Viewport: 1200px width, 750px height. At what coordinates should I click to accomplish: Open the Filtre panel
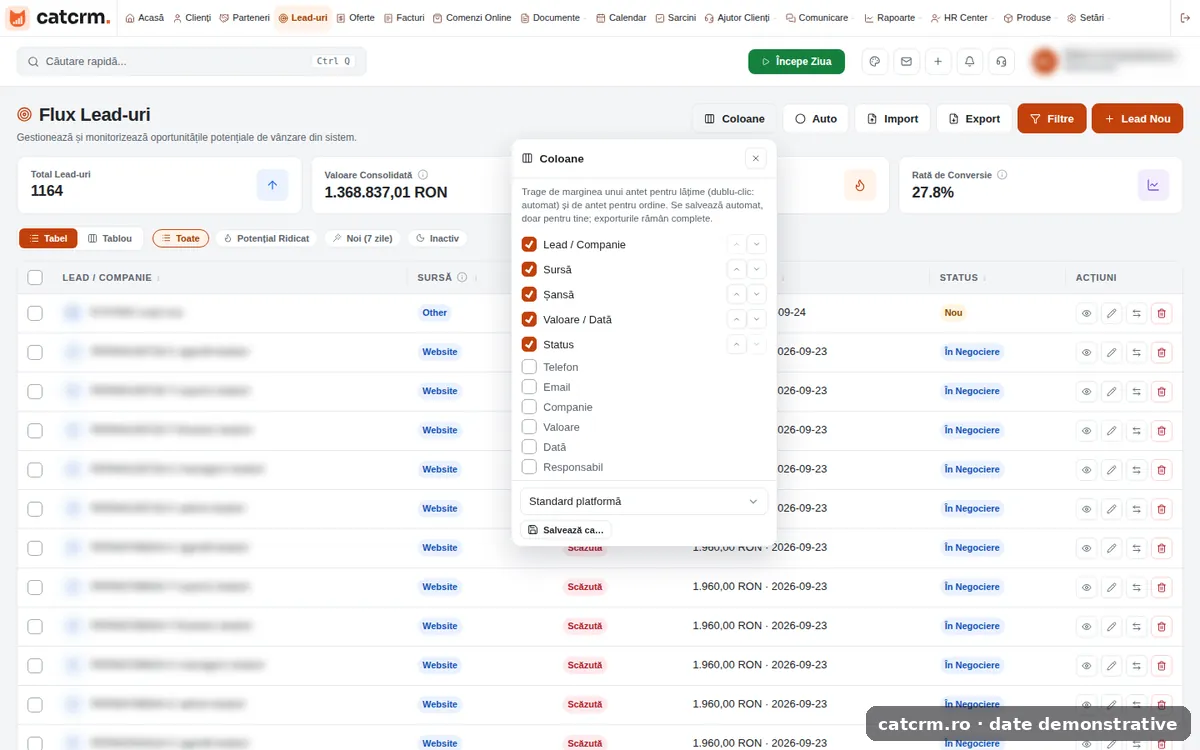(x=1052, y=118)
